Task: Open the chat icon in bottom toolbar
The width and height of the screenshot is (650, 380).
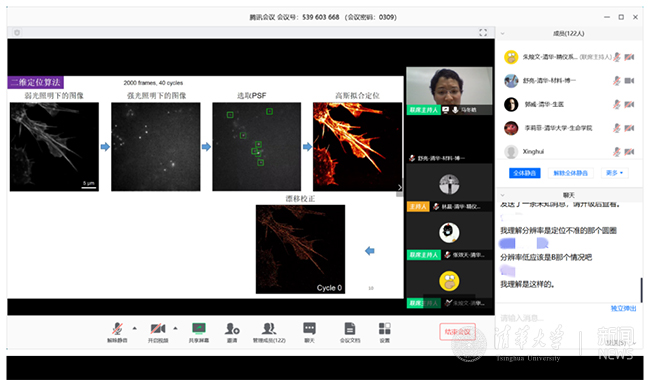Action: click(x=309, y=329)
